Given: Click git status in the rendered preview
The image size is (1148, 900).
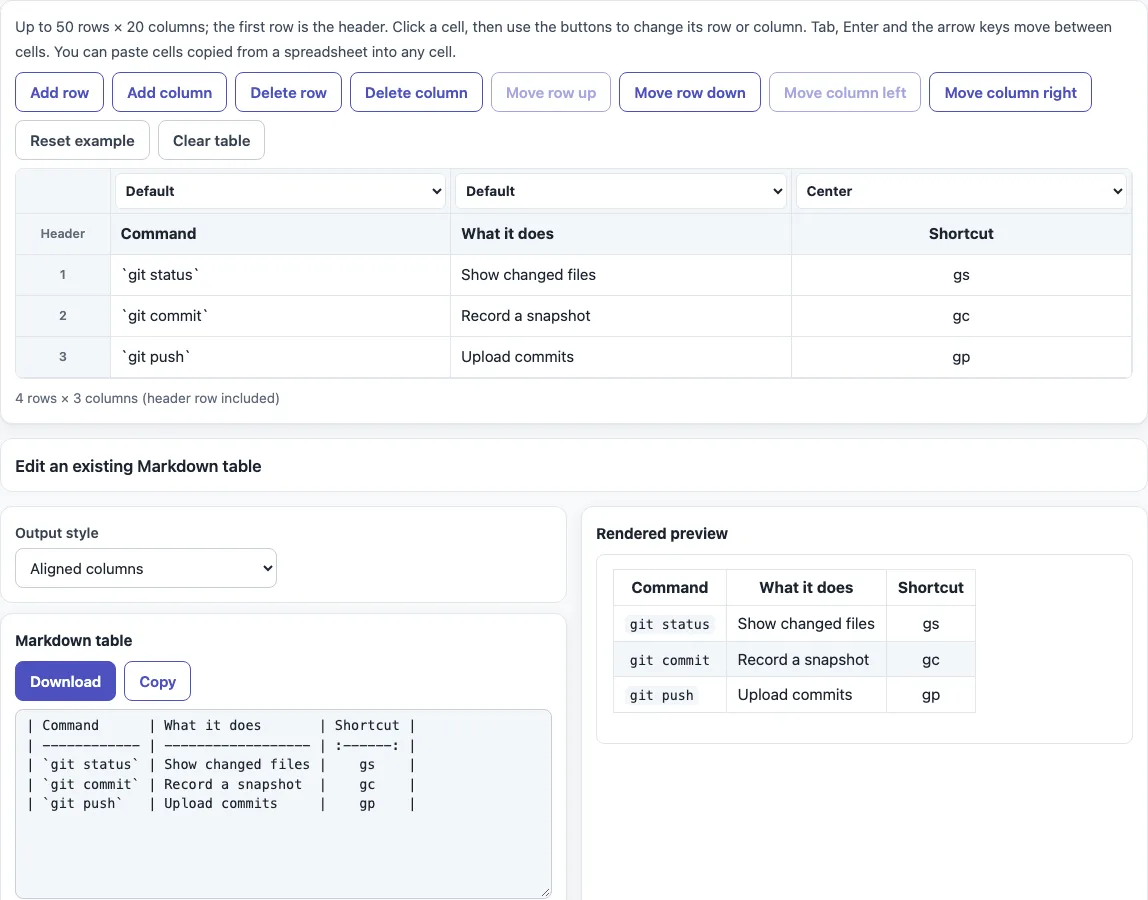Looking at the screenshot, I should (669, 624).
